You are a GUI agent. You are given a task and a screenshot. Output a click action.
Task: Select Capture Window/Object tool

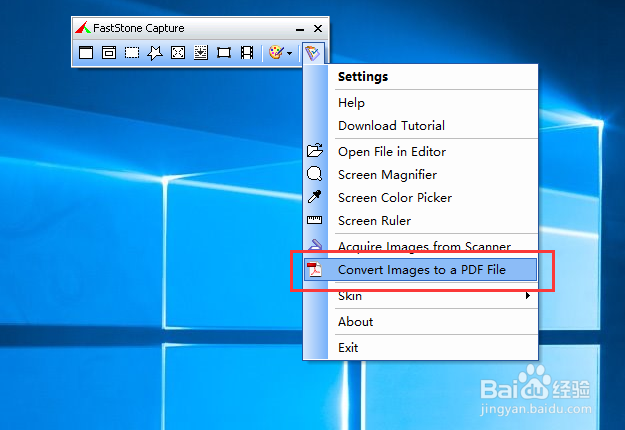click(109, 53)
